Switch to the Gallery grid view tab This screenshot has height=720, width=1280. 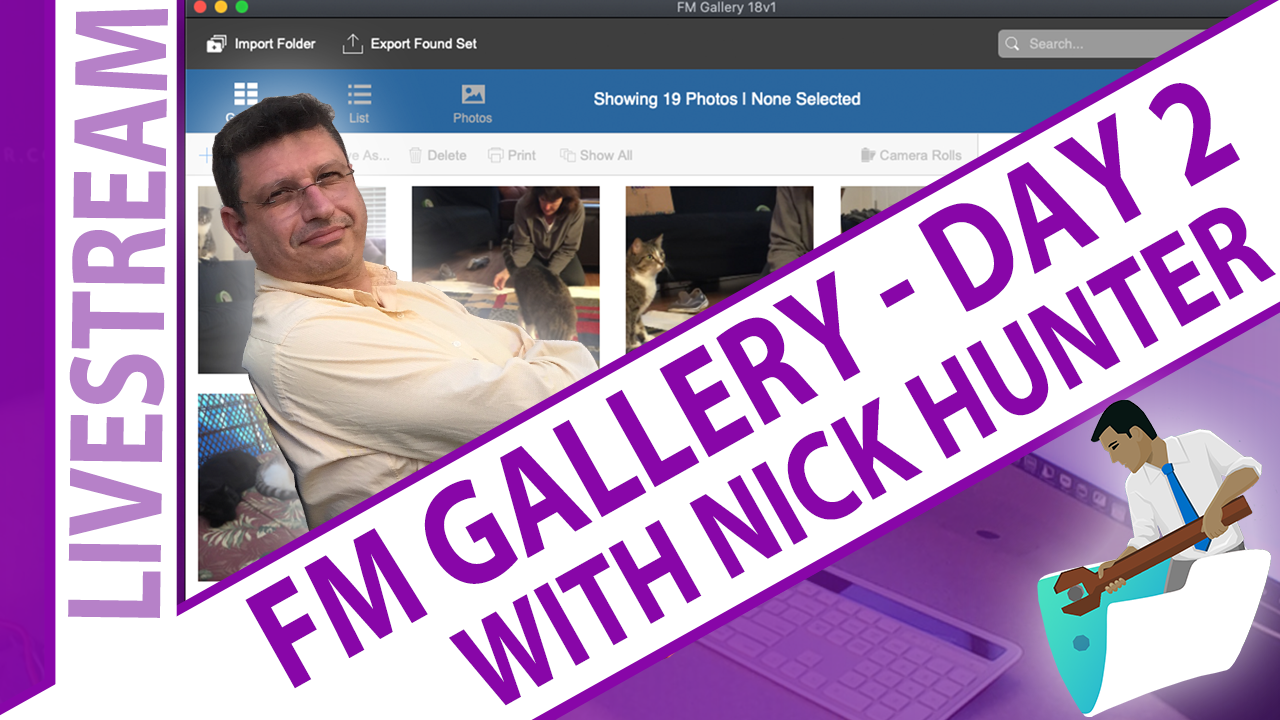click(245, 100)
